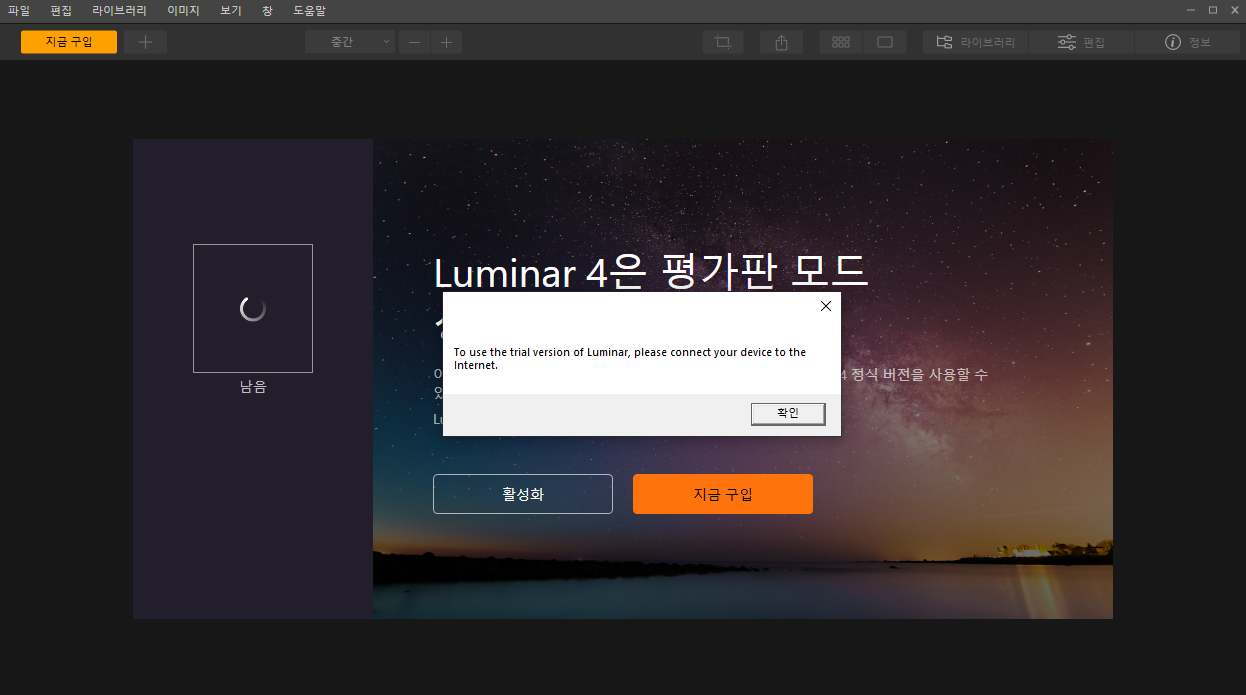
Task: Click the 활성화 activation button
Action: (522, 493)
